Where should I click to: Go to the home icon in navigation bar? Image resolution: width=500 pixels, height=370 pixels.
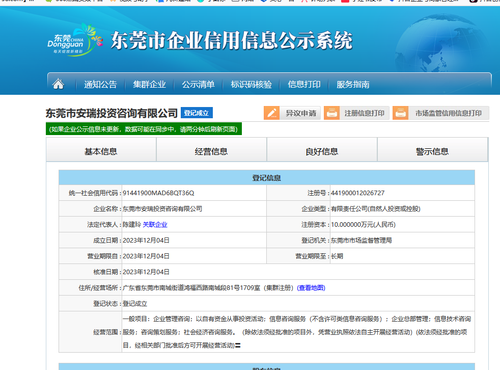pyautogui.click(x=58, y=84)
